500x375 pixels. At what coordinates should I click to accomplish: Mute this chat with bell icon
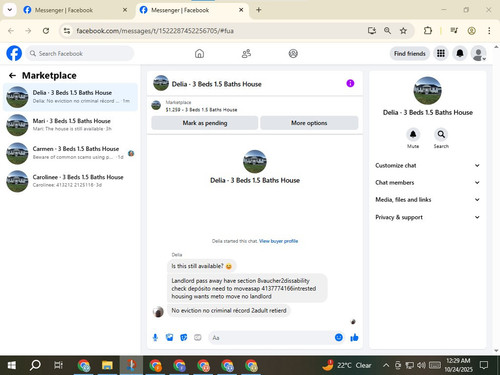[x=413, y=134]
